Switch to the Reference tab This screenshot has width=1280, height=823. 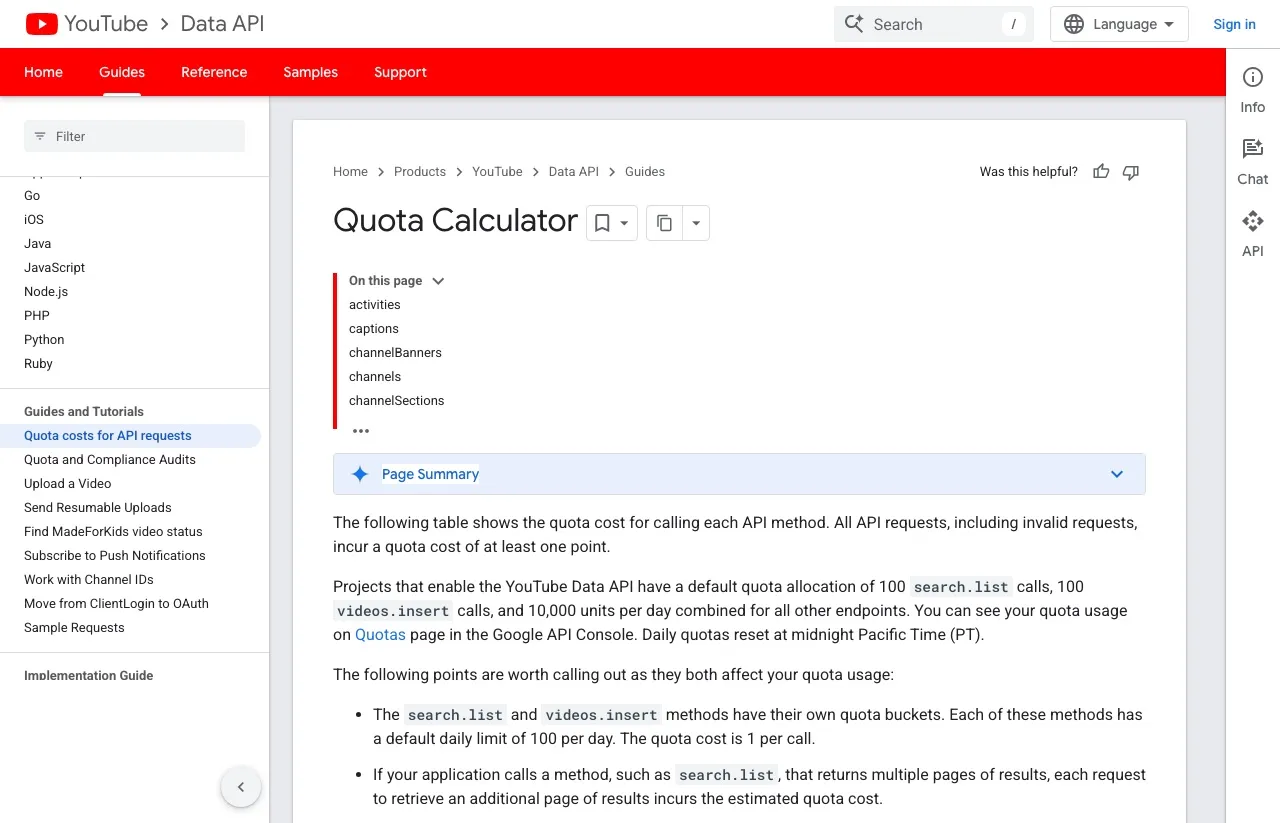tap(214, 72)
